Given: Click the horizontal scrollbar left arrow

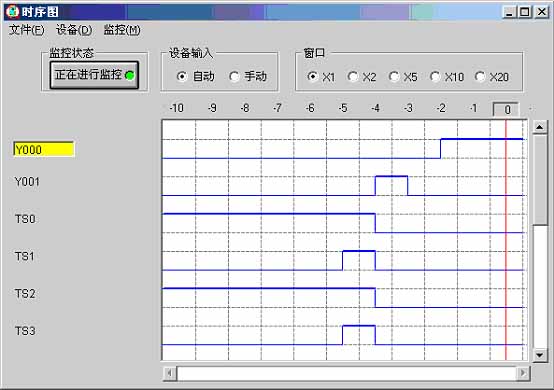Looking at the screenshot, I should (x=170, y=373).
